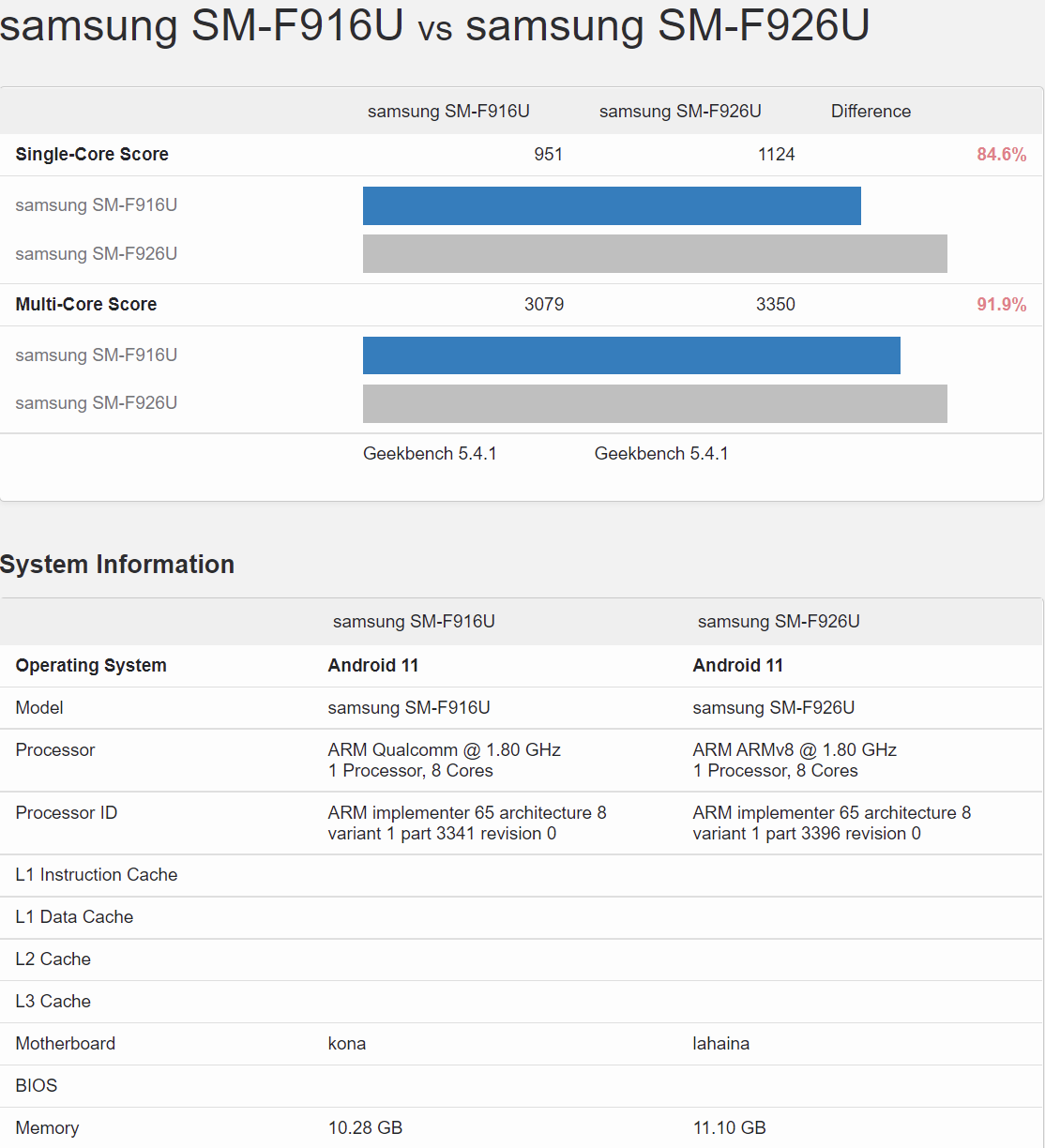This screenshot has width=1045, height=1148.
Task: Select the single-core value 1124
Action: (x=777, y=155)
